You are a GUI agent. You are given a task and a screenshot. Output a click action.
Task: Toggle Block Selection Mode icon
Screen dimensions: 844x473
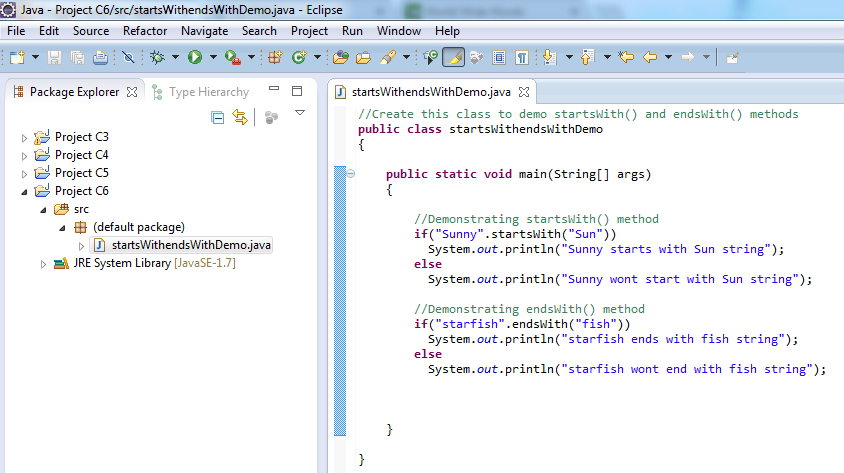pyautogui.click(x=499, y=57)
